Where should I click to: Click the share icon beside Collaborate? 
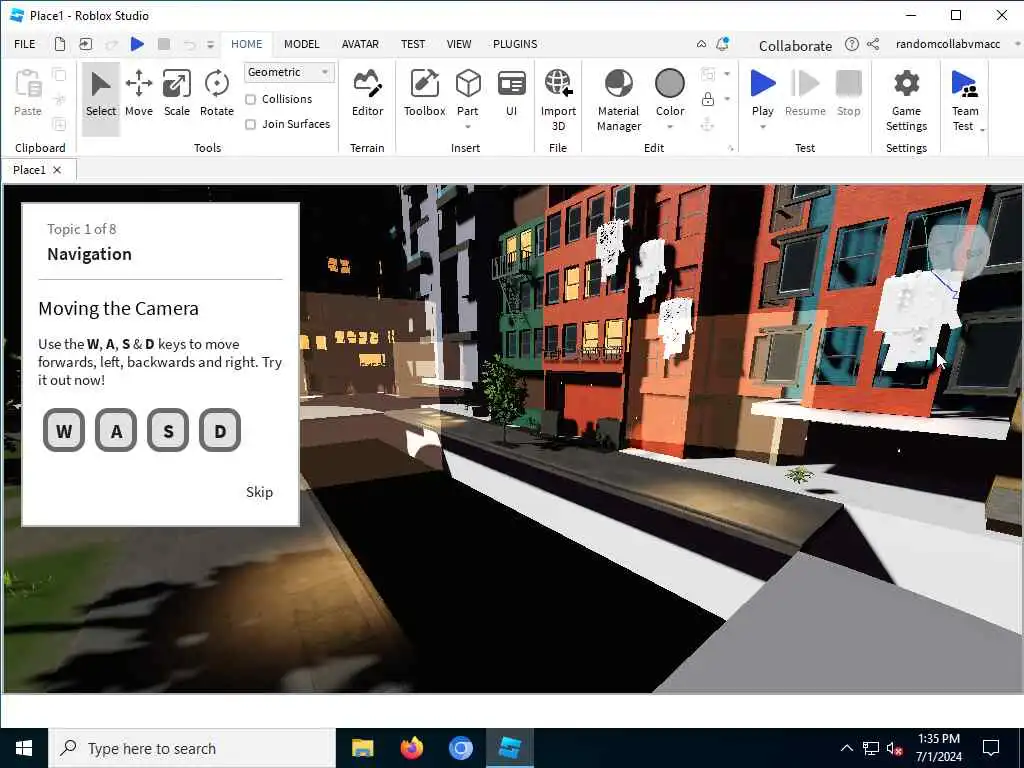pyautogui.click(x=873, y=44)
